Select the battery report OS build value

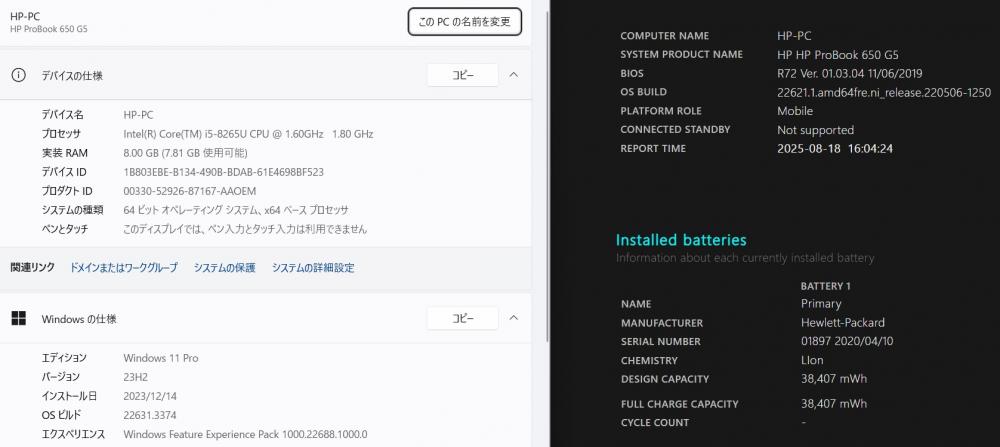[884, 92]
